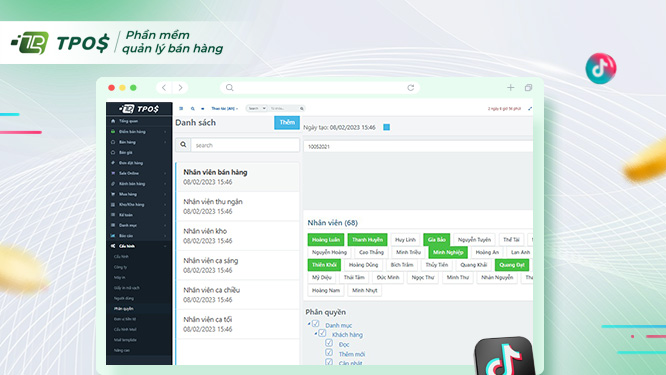Click the Mua hàng cart icon
The width and height of the screenshot is (666, 375).
pyautogui.click(x=113, y=194)
